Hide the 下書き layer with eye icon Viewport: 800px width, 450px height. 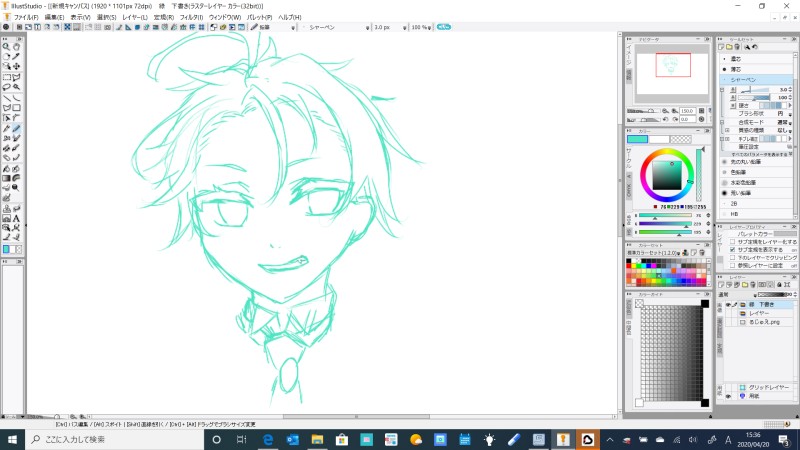click(728, 305)
